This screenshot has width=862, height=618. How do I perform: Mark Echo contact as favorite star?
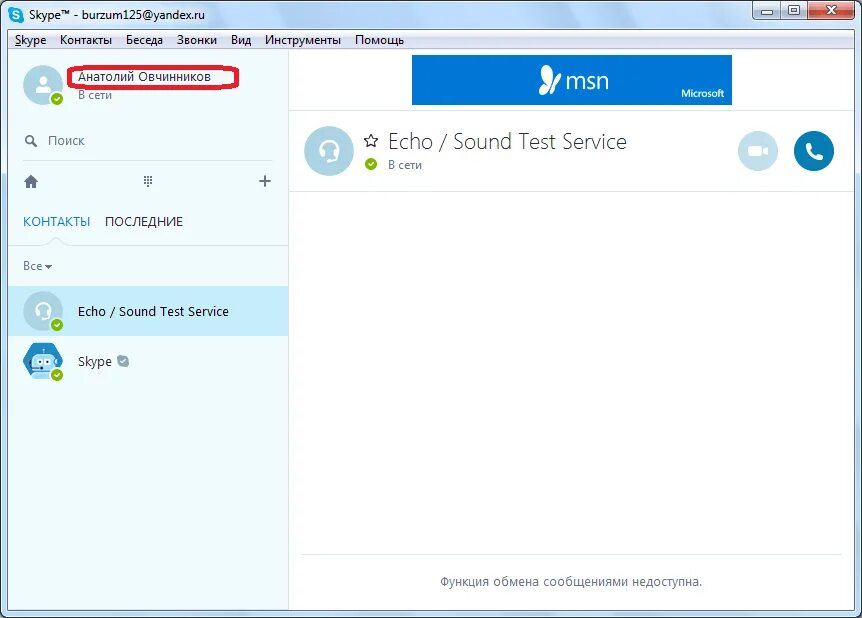pos(371,141)
